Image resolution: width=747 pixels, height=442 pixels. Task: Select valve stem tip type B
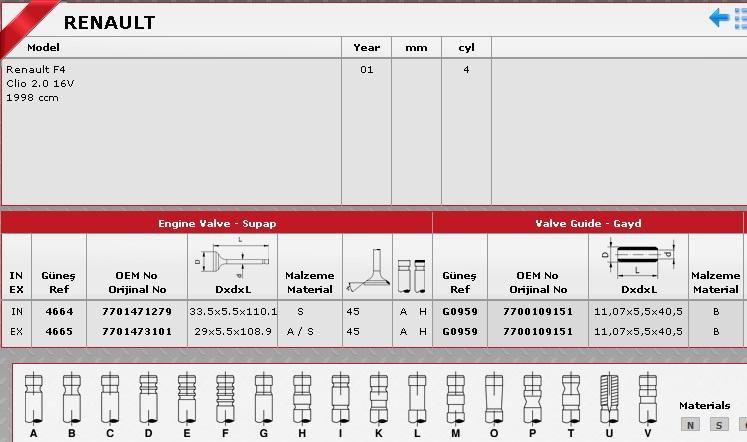72,405
